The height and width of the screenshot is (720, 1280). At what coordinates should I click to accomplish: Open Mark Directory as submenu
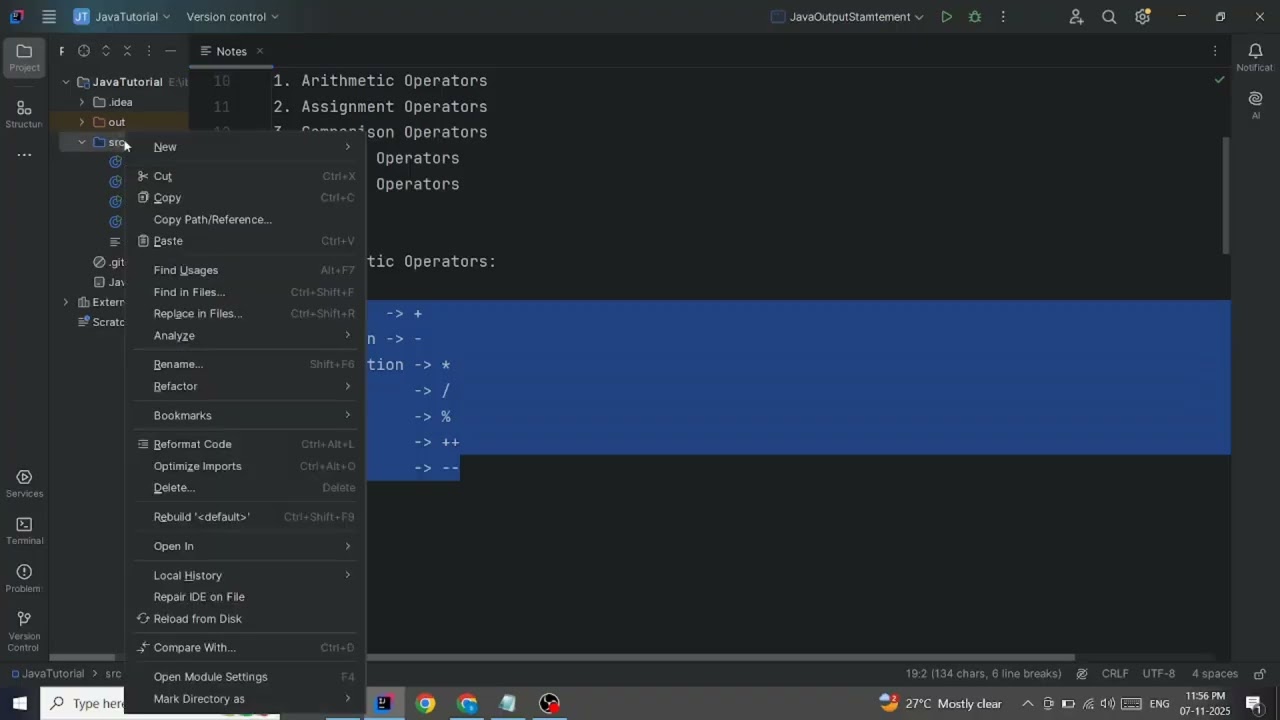pyautogui.click(x=246, y=699)
